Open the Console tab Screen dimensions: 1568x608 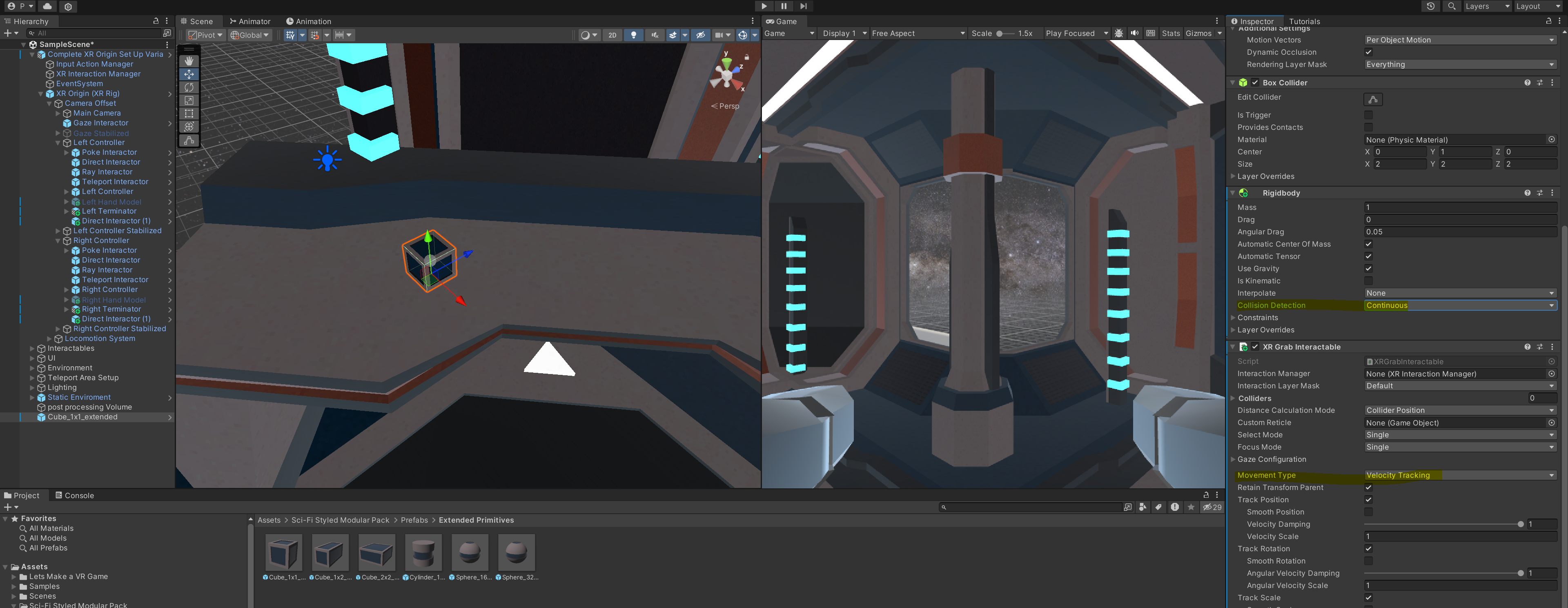tap(74, 495)
